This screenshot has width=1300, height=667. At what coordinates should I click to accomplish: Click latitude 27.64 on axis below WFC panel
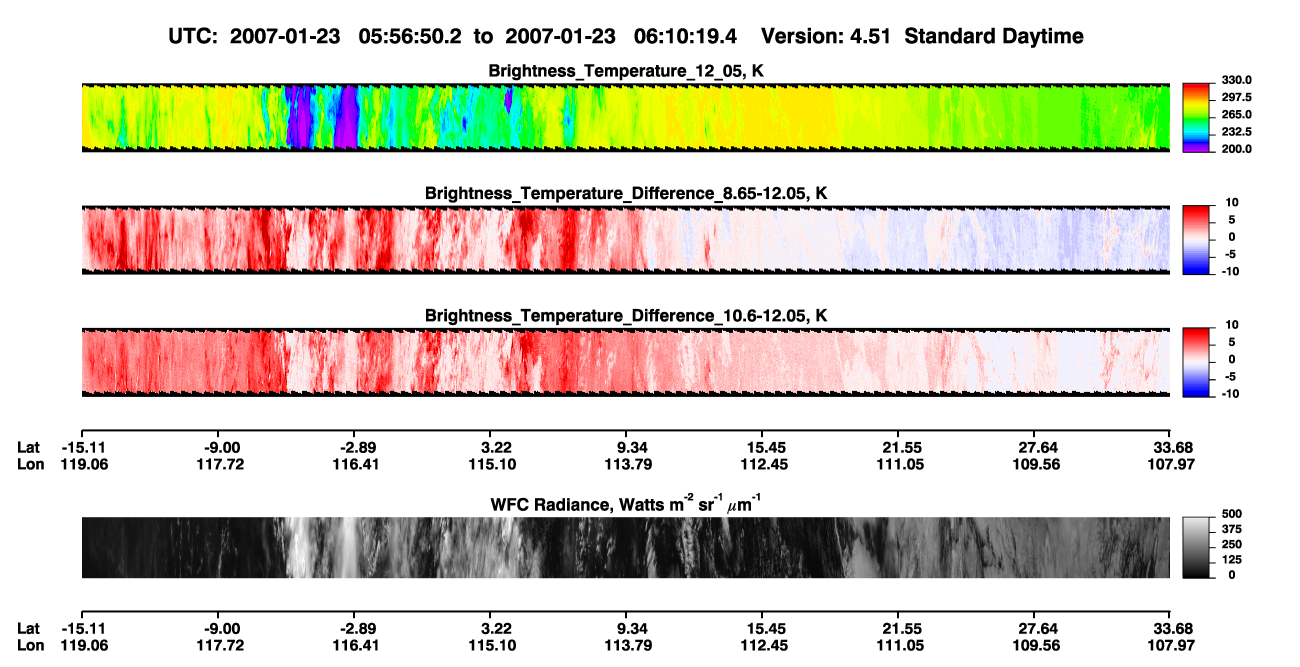[1037, 628]
